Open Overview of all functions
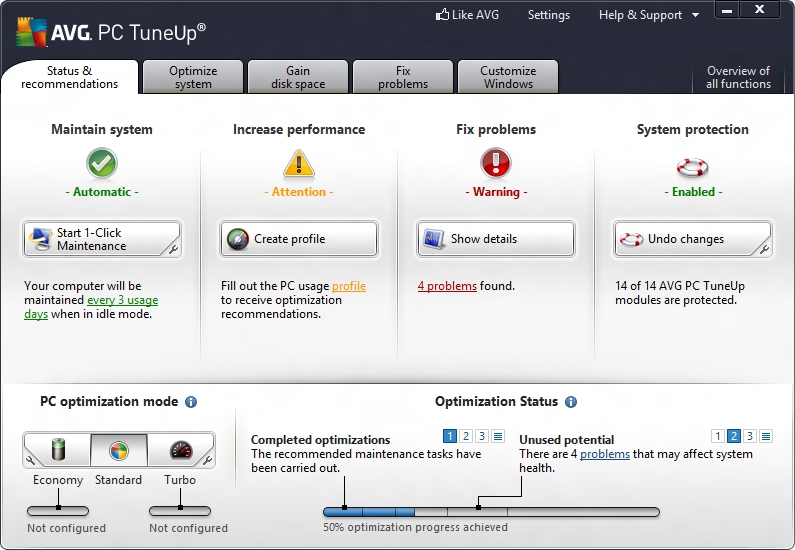The image size is (795, 550). tap(738, 77)
